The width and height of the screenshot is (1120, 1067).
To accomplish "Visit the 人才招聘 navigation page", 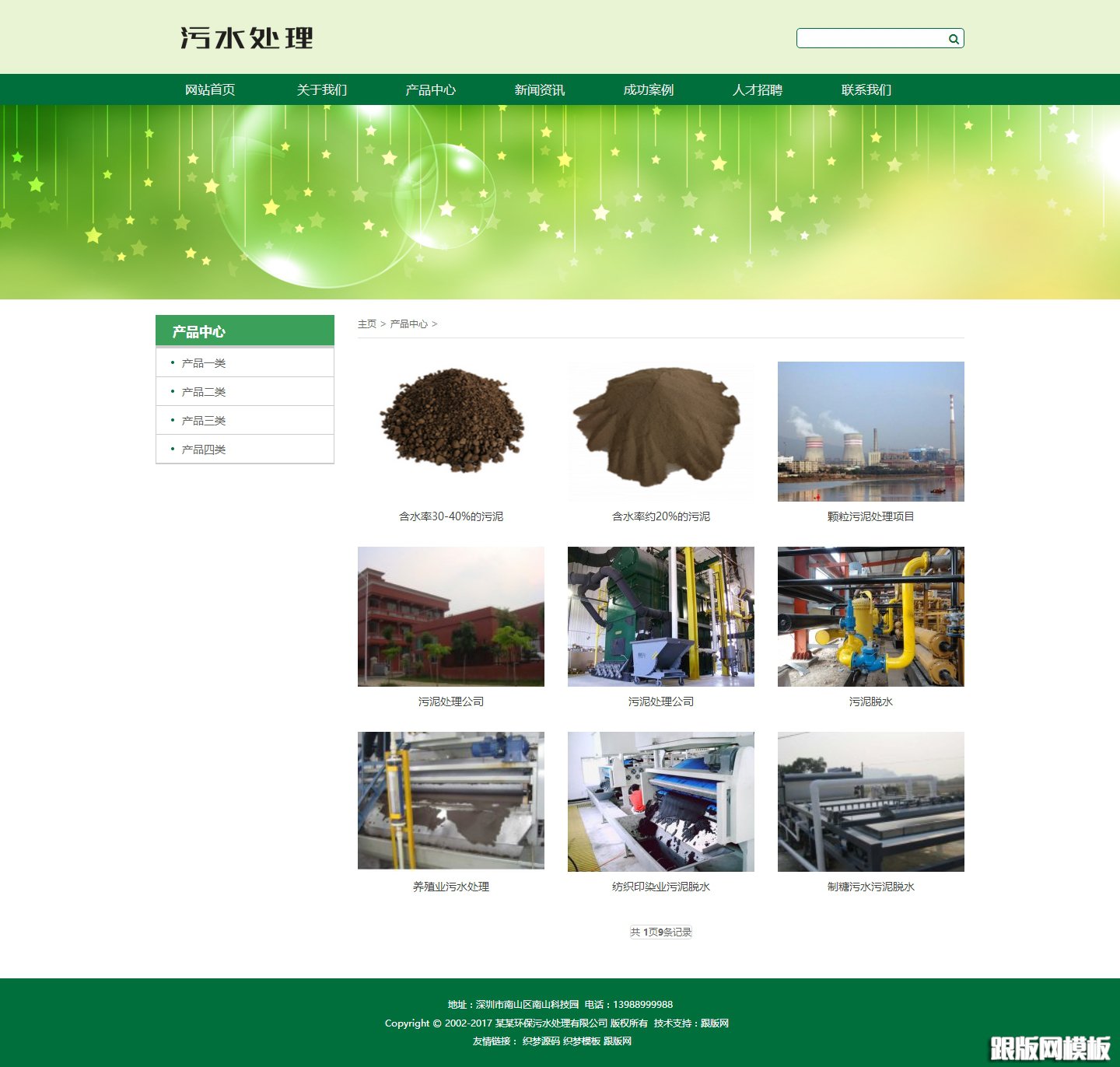I will pyautogui.click(x=757, y=90).
